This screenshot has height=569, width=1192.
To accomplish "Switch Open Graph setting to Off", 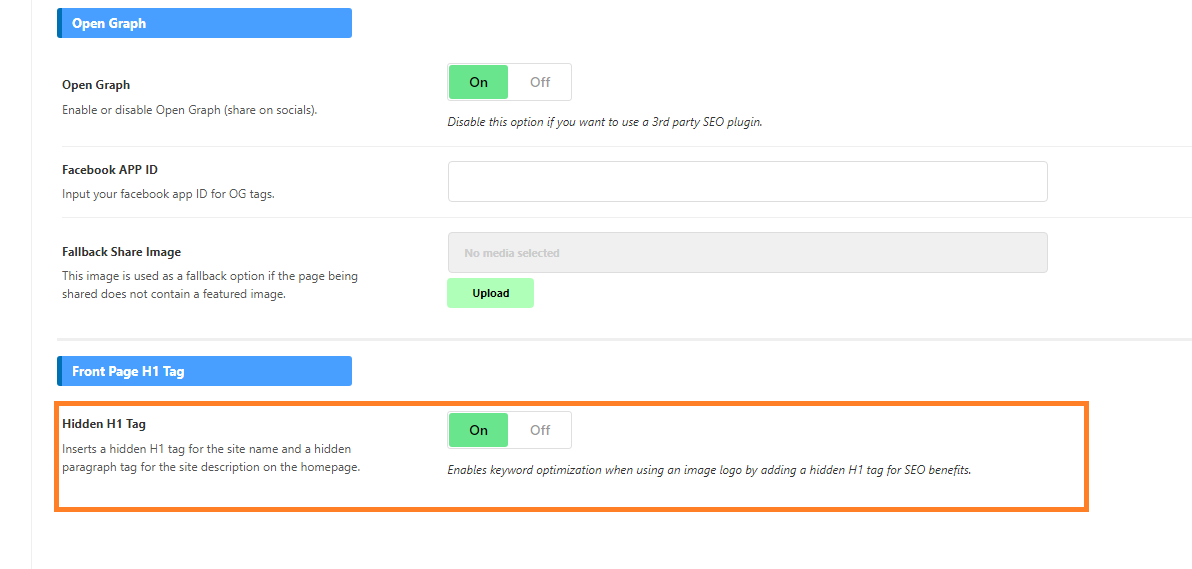I will pyautogui.click(x=540, y=82).
